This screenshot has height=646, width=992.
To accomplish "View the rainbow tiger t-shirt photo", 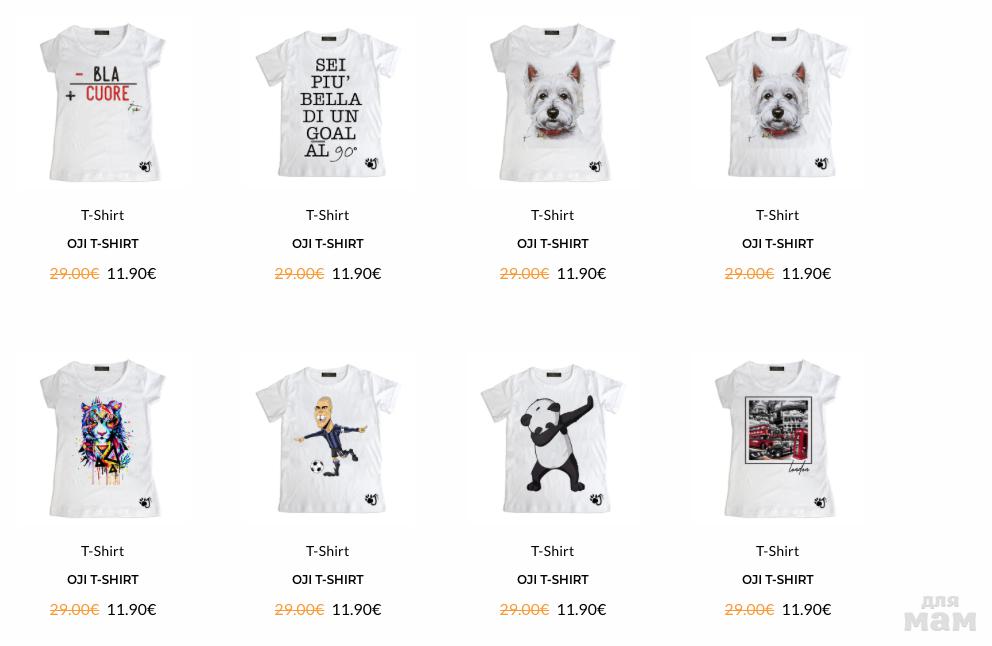I will point(102,438).
